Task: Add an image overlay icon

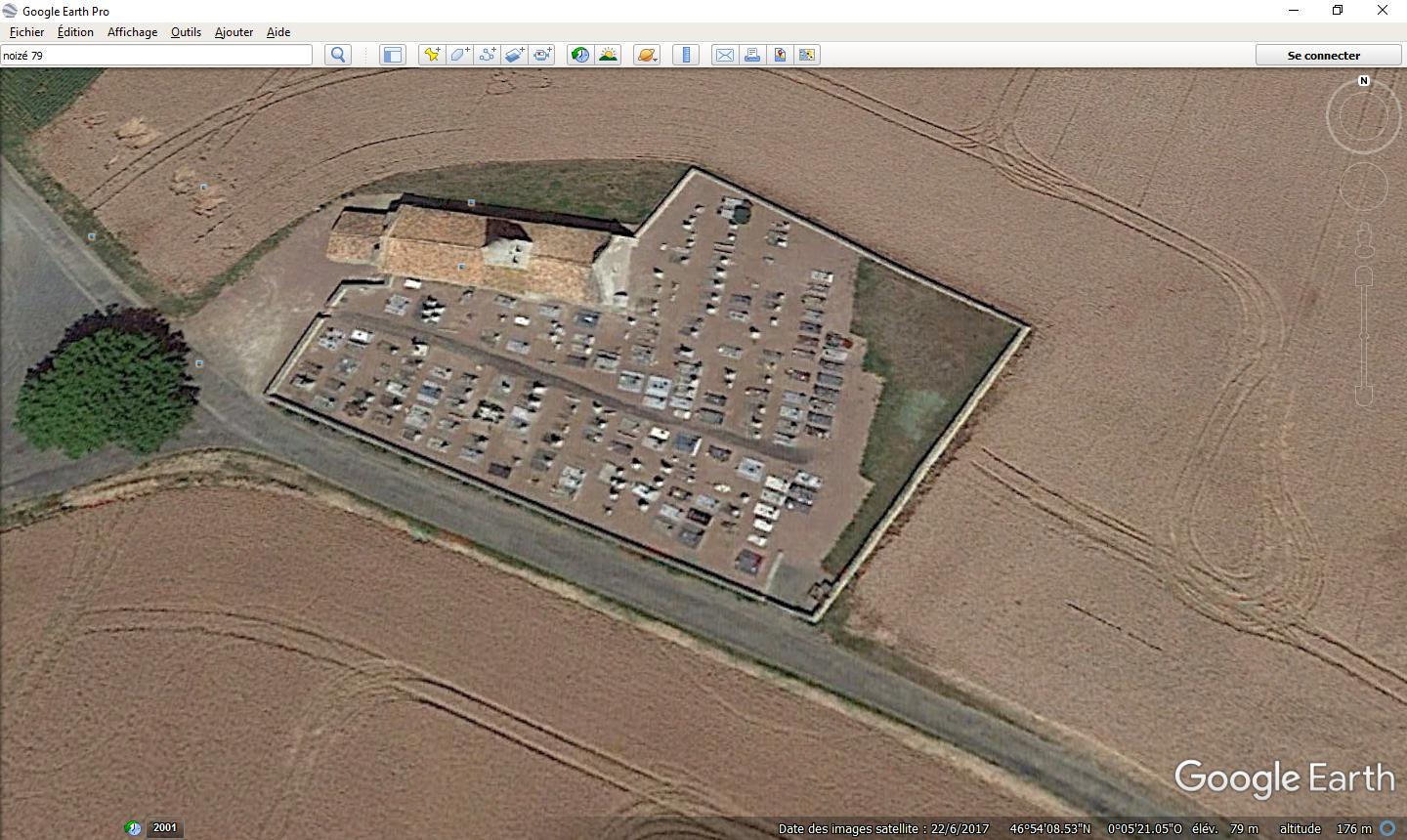Action: tap(514, 55)
